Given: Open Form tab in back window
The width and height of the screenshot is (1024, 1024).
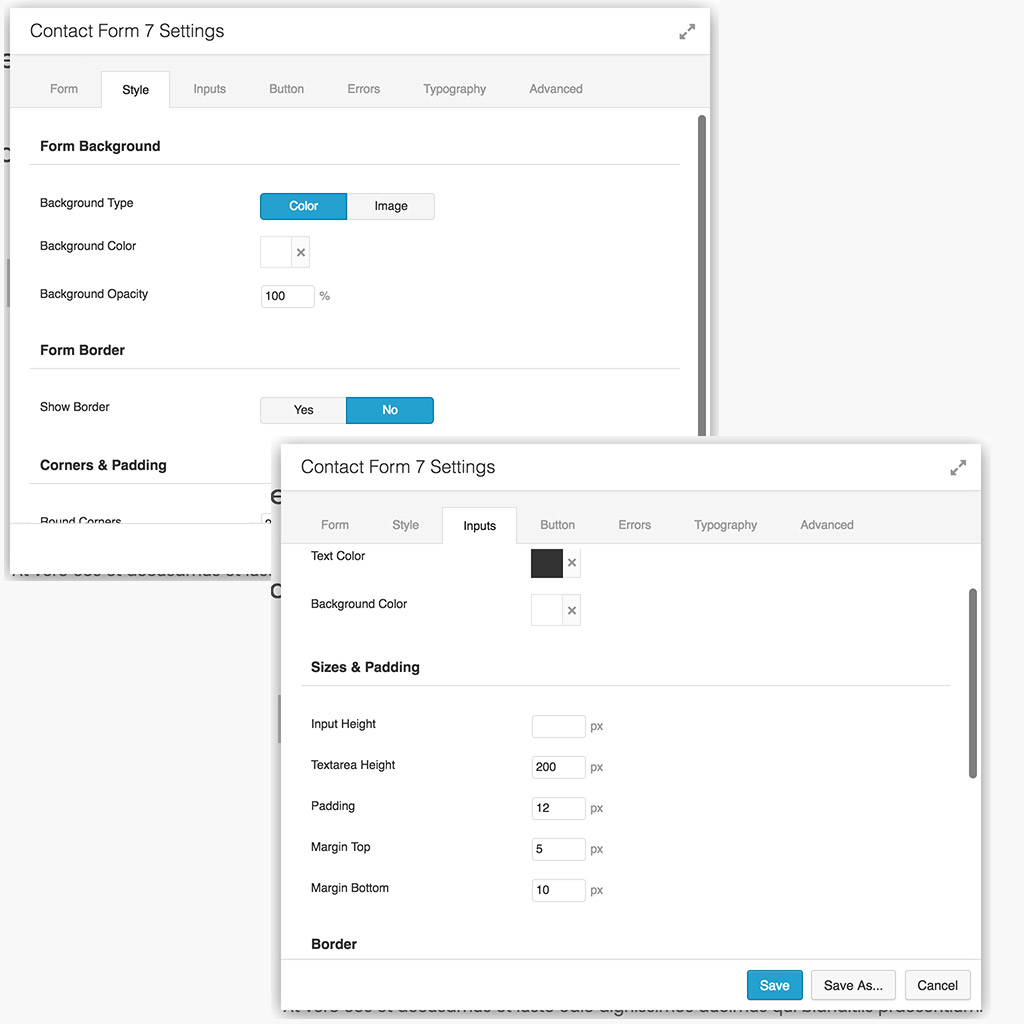Looking at the screenshot, I should (64, 89).
